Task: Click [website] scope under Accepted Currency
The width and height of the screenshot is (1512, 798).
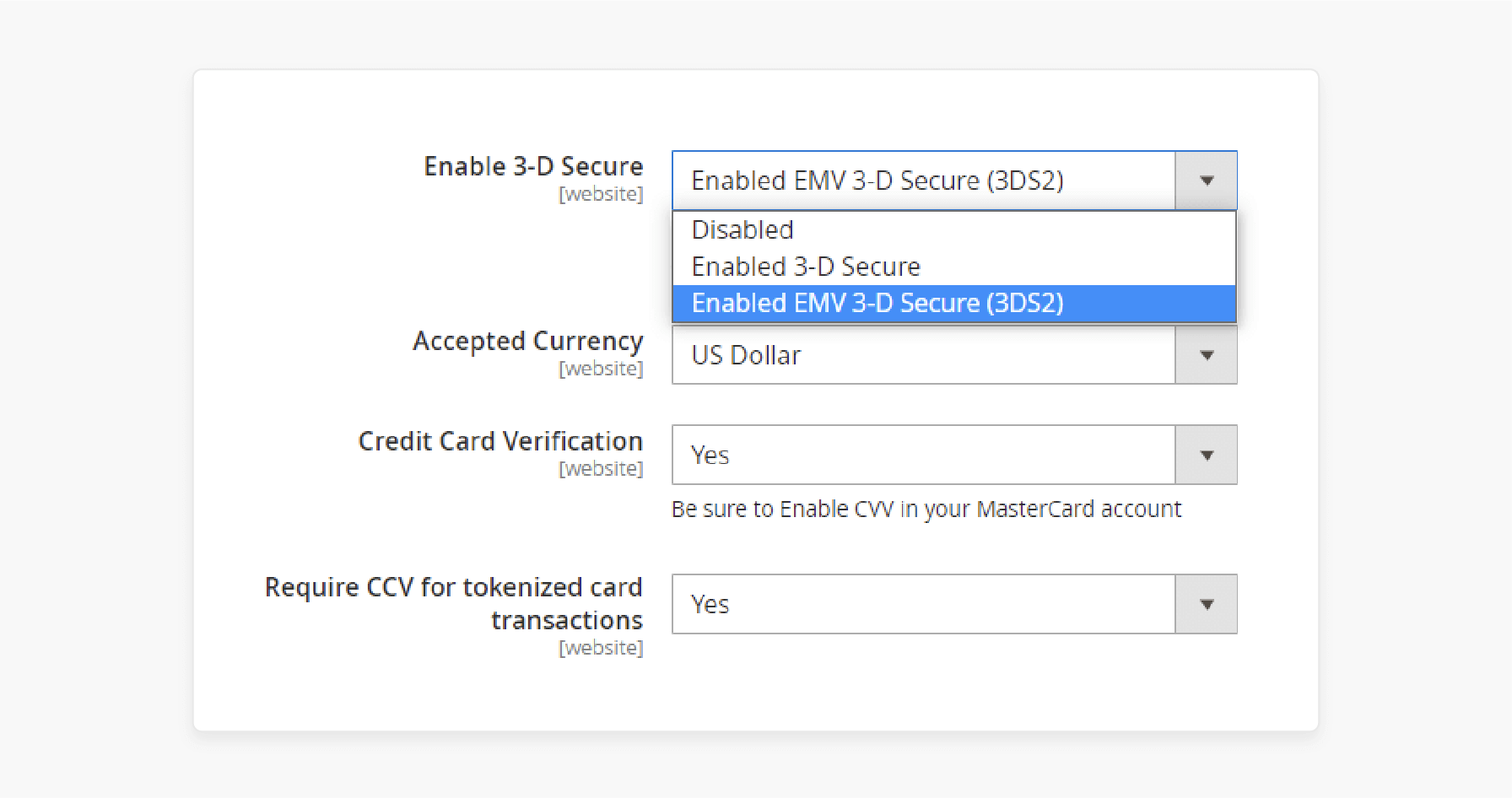Action: click(x=601, y=369)
